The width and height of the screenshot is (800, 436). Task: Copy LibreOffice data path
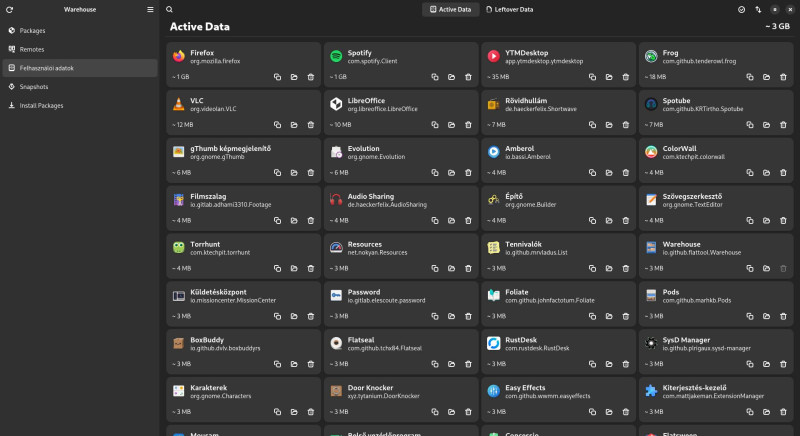pos(435,125)
